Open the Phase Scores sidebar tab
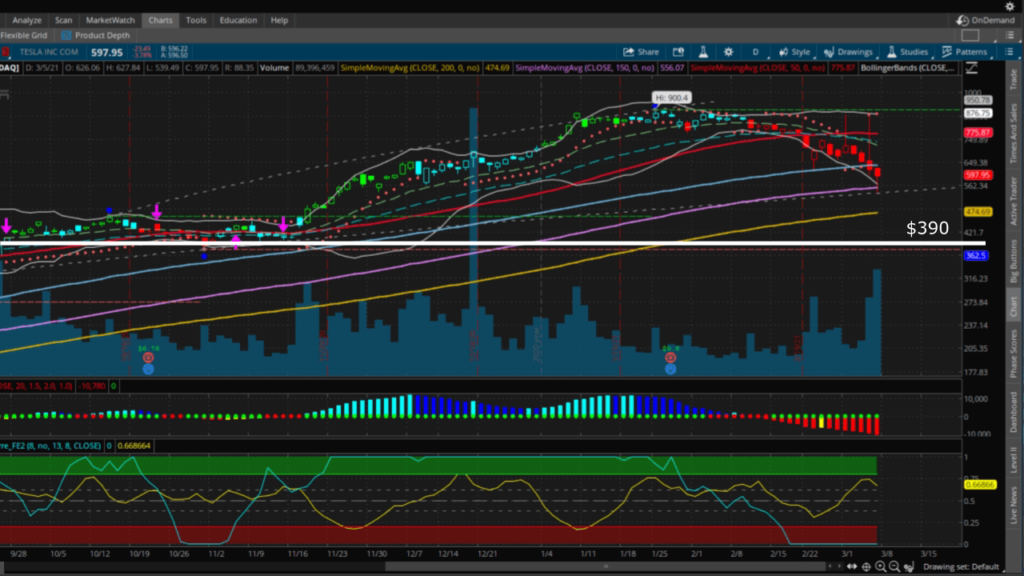The width and height of the screenshot is (1024, 576). pyautogui.click(x=1014, y=354)
